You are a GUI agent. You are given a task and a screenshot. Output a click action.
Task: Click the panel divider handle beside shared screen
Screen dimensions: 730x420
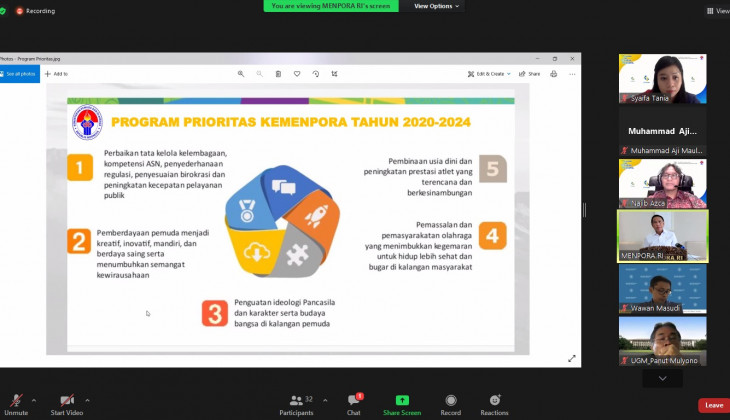click(584, 210)
